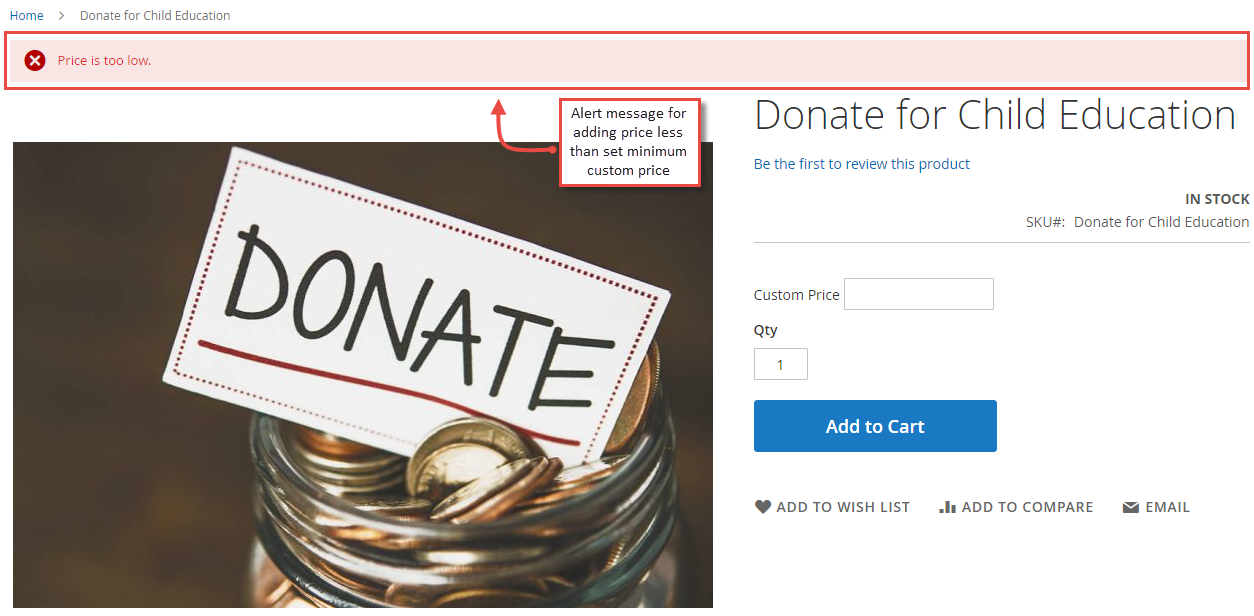The image size is (1254, 616).
Task: Click the product title heading
Action: [995, 115]
